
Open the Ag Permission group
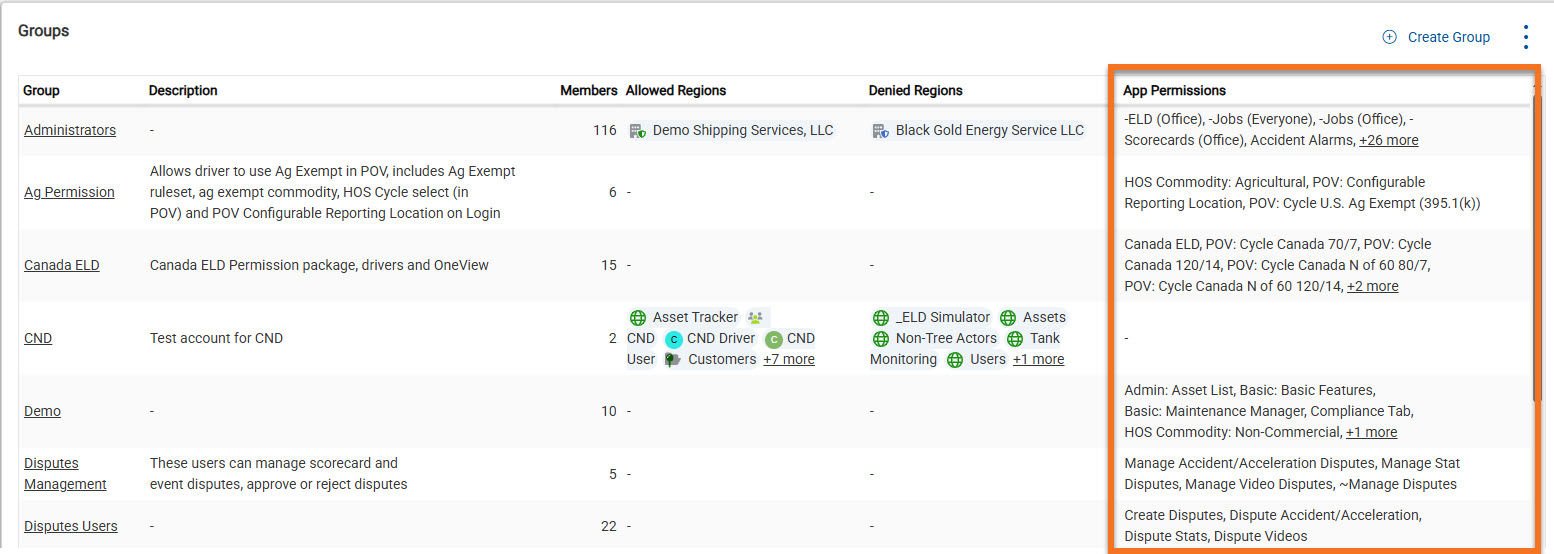tap(69, 192)
